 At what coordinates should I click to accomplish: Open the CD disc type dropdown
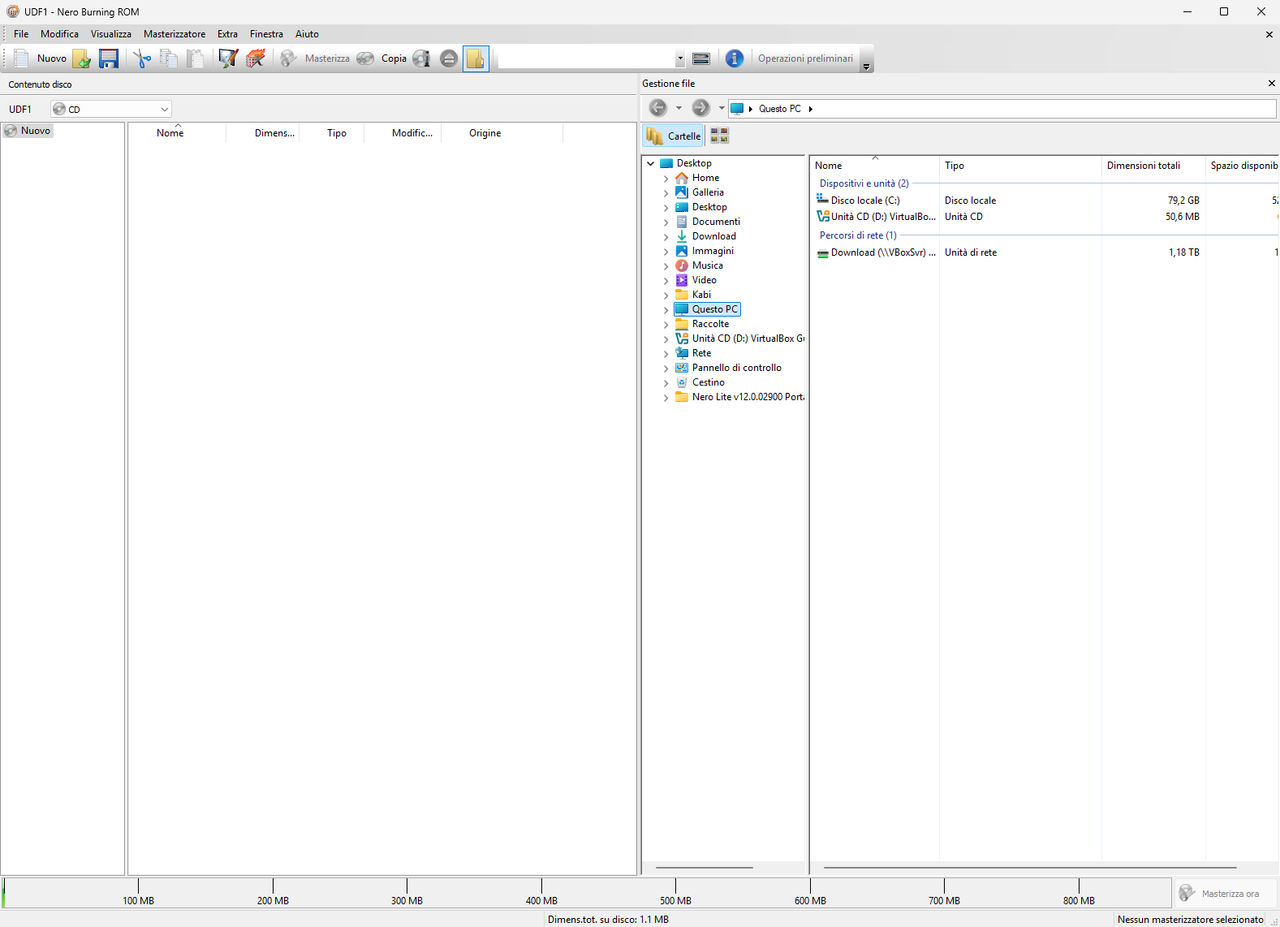(111, 109)
